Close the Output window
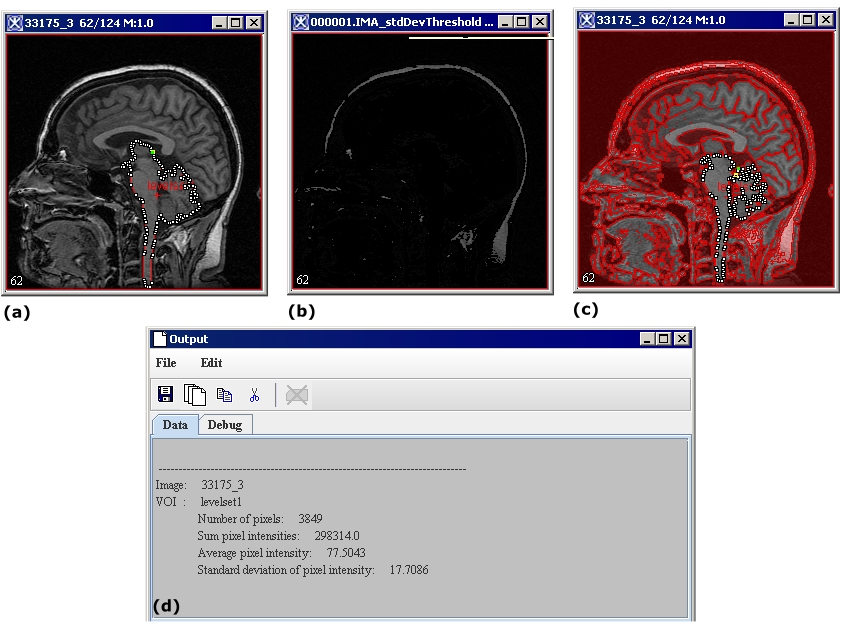The image size is (851, 630). [x=681, y=339]
